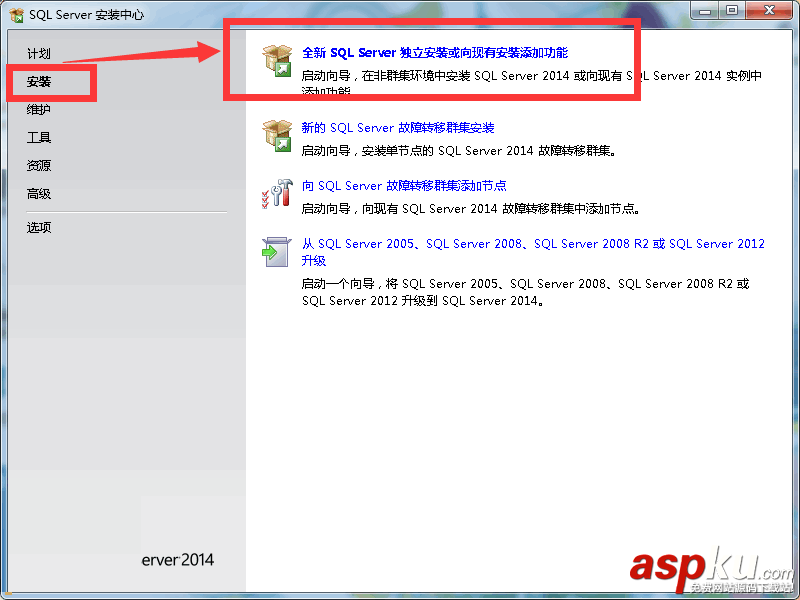Click 新的 SQL Server 故障转移群集安装 link
The height and width of the screenshot is (600, 800).
pyautogui.click(x=398, y=128)
